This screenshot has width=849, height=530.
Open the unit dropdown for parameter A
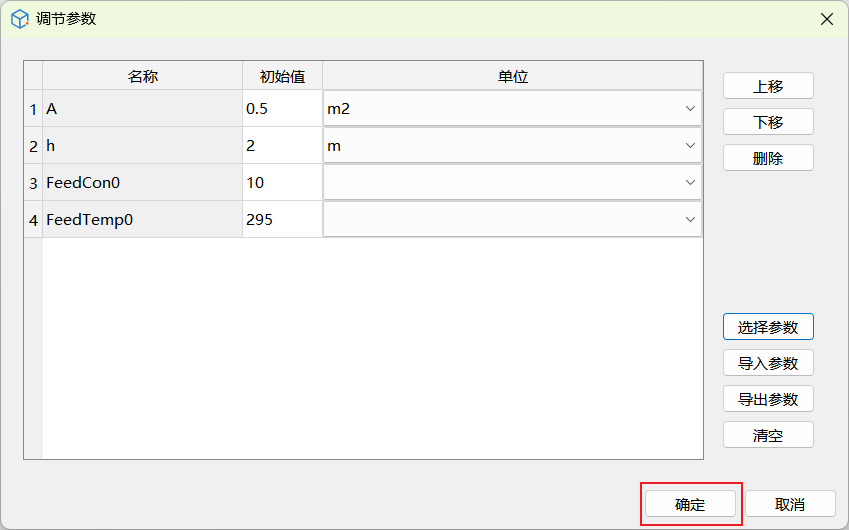(x=689, y=108)
